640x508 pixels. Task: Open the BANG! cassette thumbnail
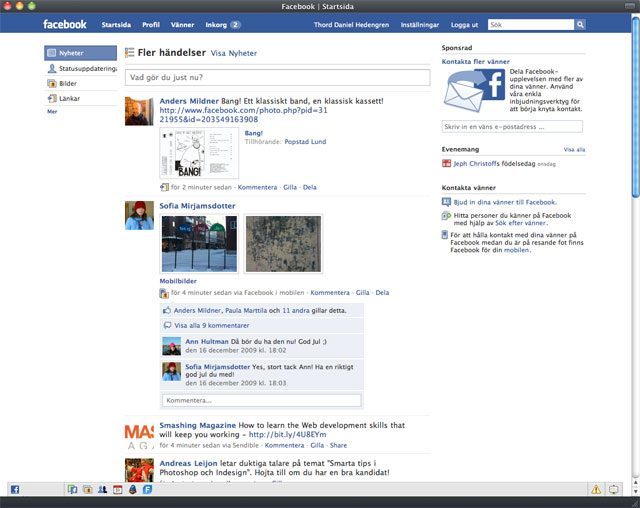coord(199,153)
